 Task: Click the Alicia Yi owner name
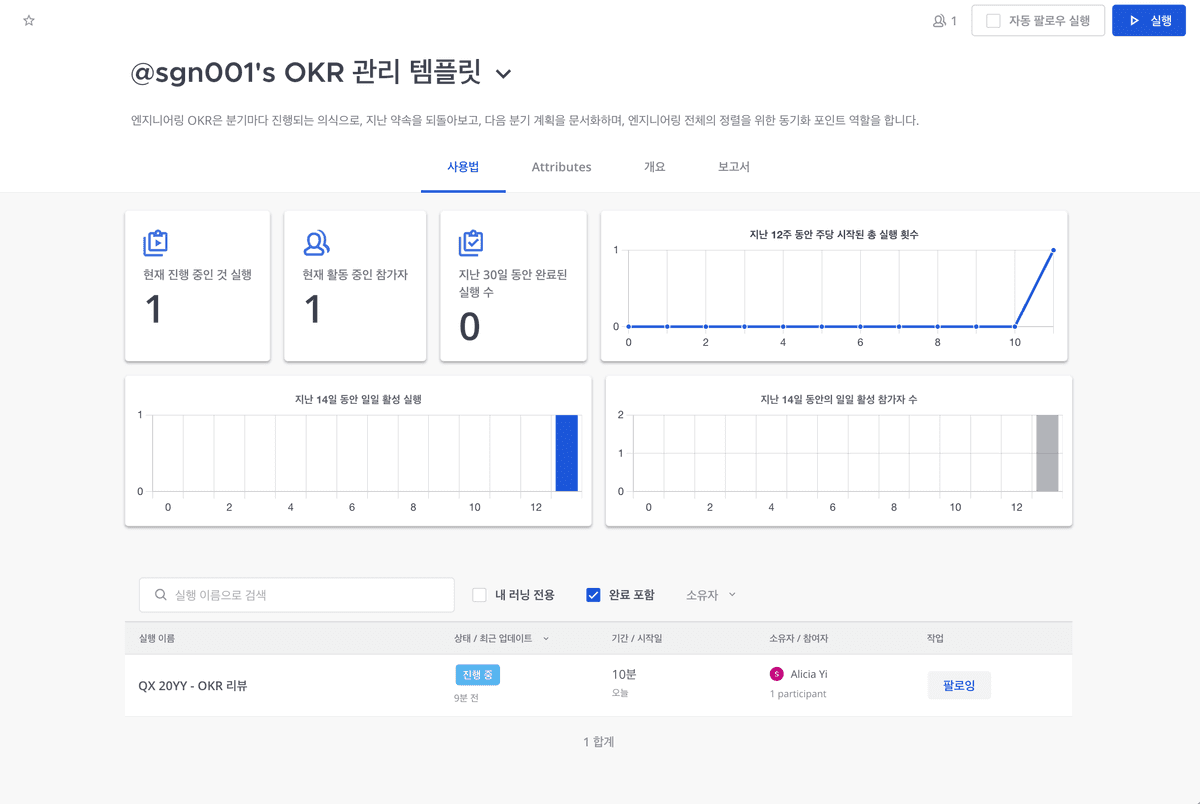[x=809, y=674]
